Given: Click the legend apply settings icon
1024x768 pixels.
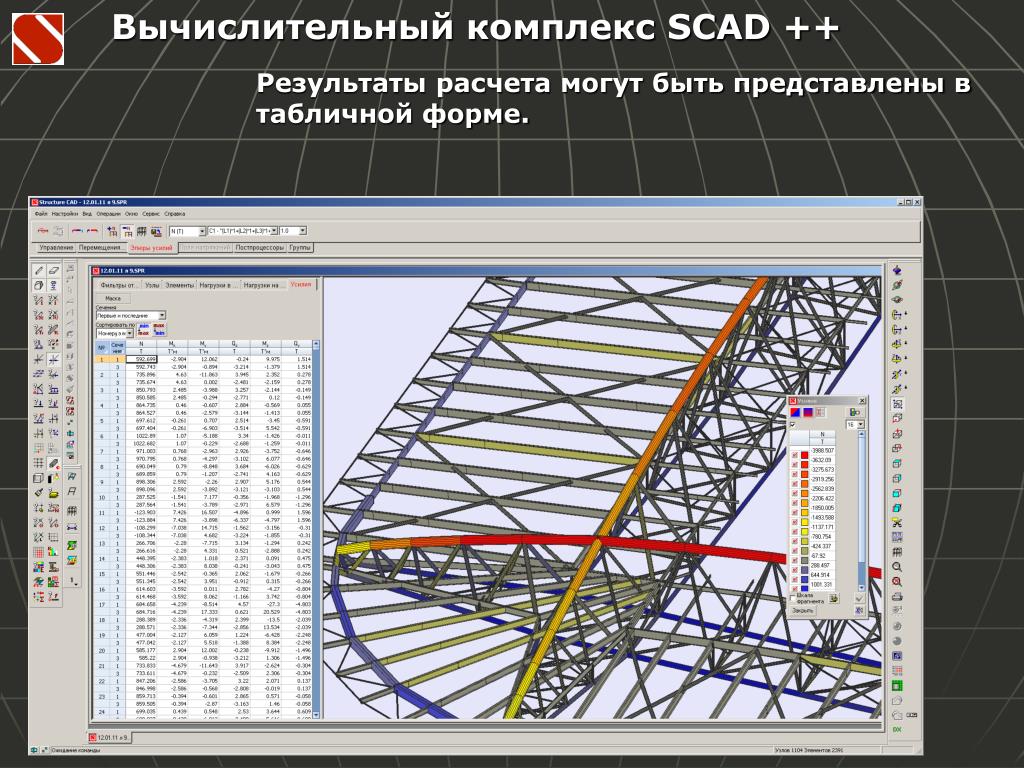Looking at the screenshot, I should click(855, 412).
